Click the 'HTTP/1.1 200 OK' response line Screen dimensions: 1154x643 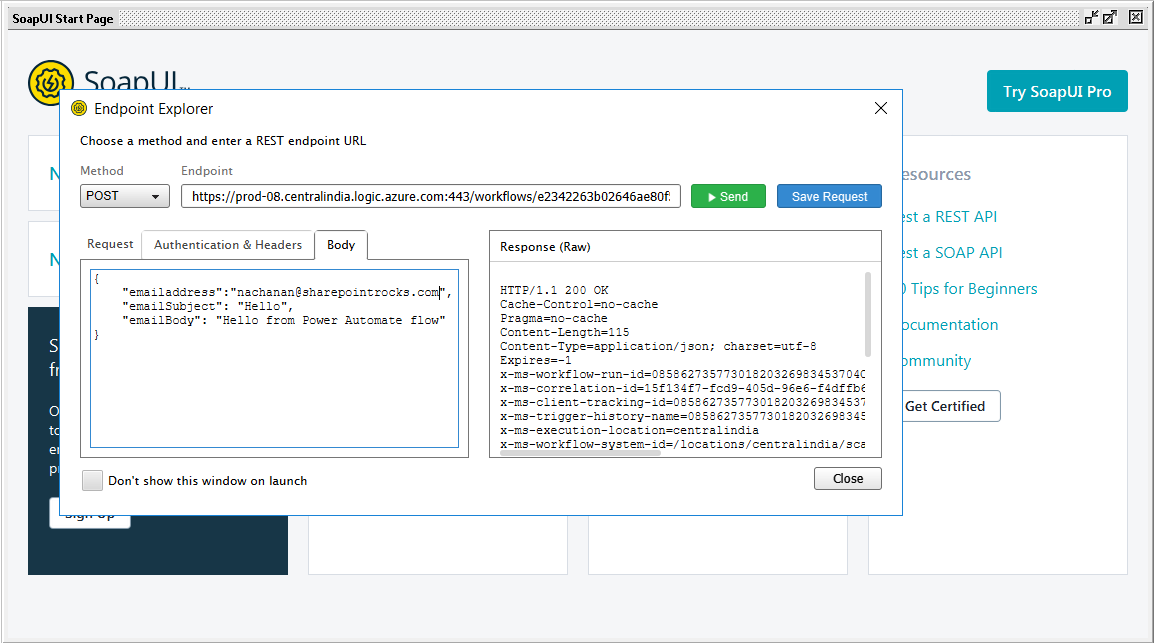coord(554,290)
